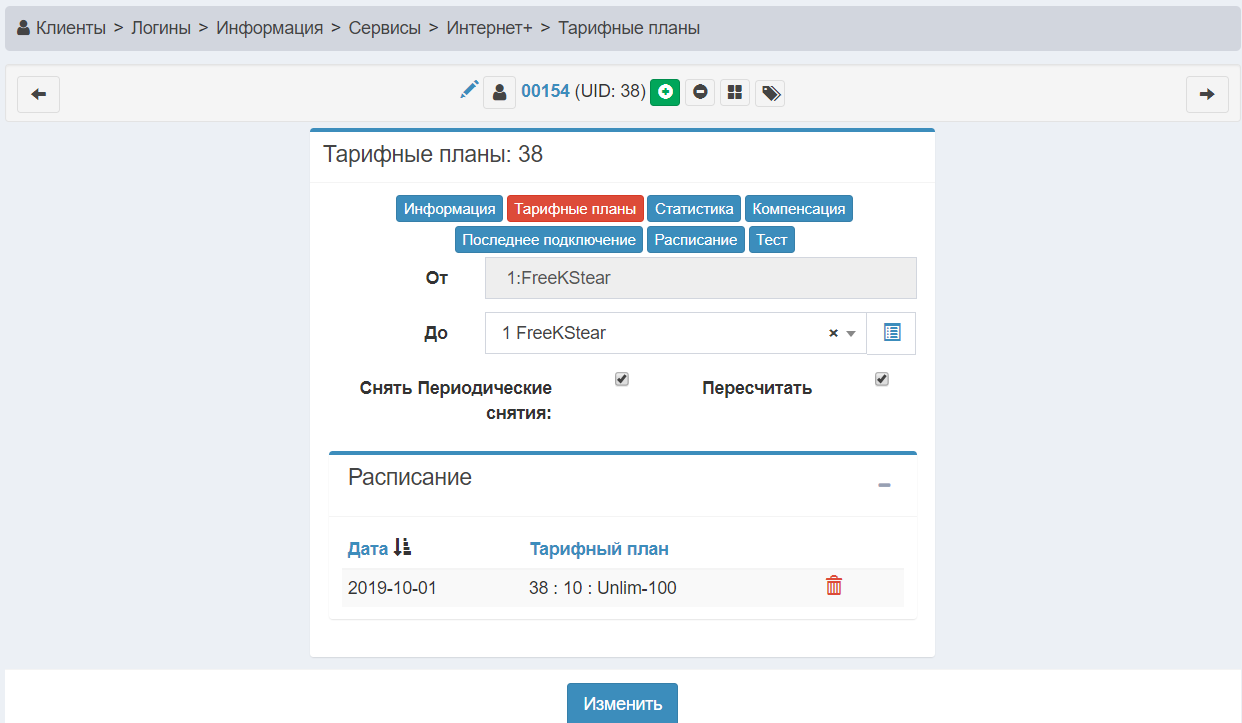
Task: Uncheck the Пересчитать checkbox
Action: (882, 379)
